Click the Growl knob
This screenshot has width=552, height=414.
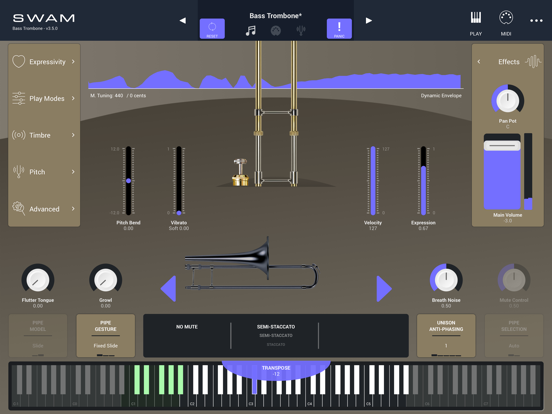[106, 280]
